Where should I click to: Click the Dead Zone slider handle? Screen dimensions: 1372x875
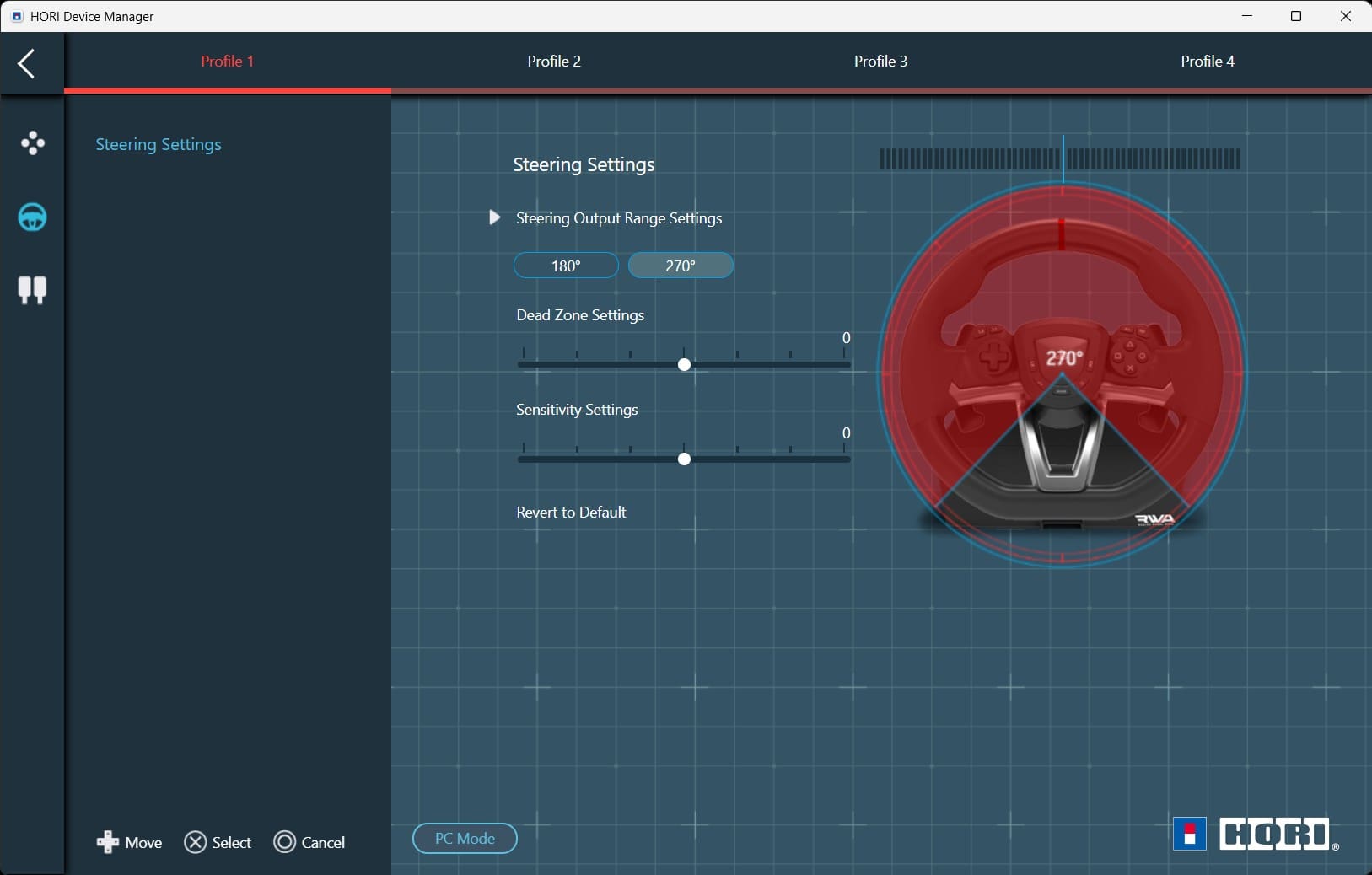click(685, 364)
